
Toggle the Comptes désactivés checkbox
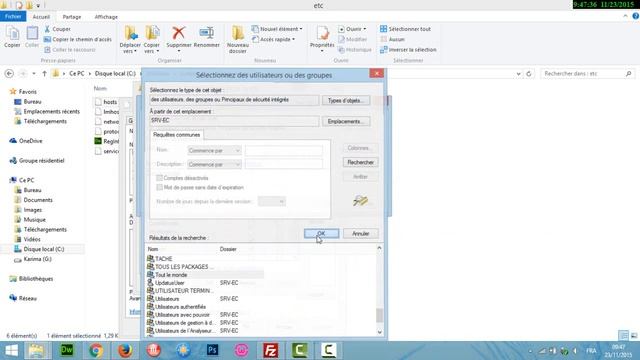point(160,178)
